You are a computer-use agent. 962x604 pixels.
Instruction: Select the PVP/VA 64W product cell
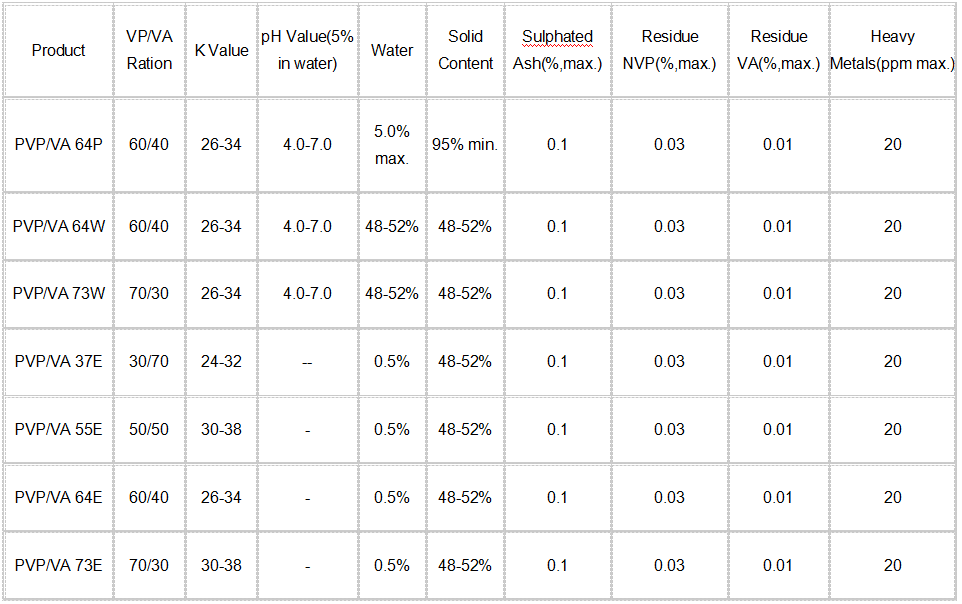coord(58,226)
